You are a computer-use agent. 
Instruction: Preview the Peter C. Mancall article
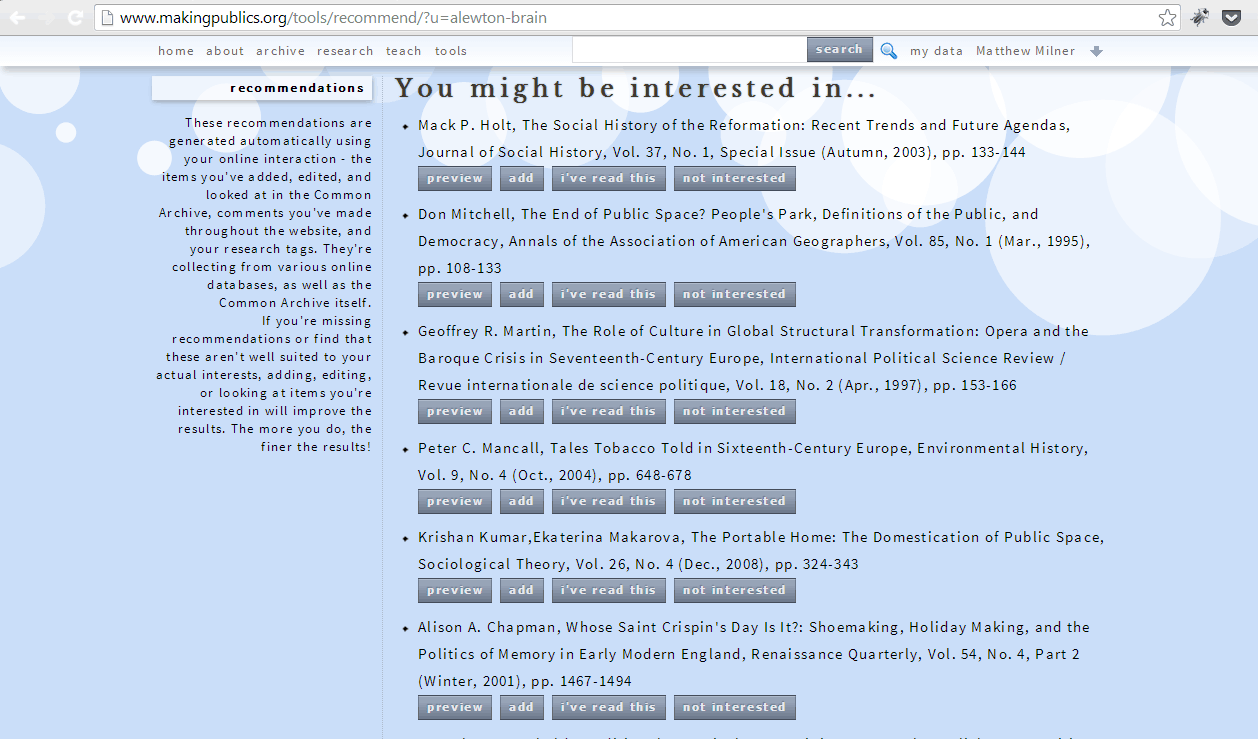(455, 501)
